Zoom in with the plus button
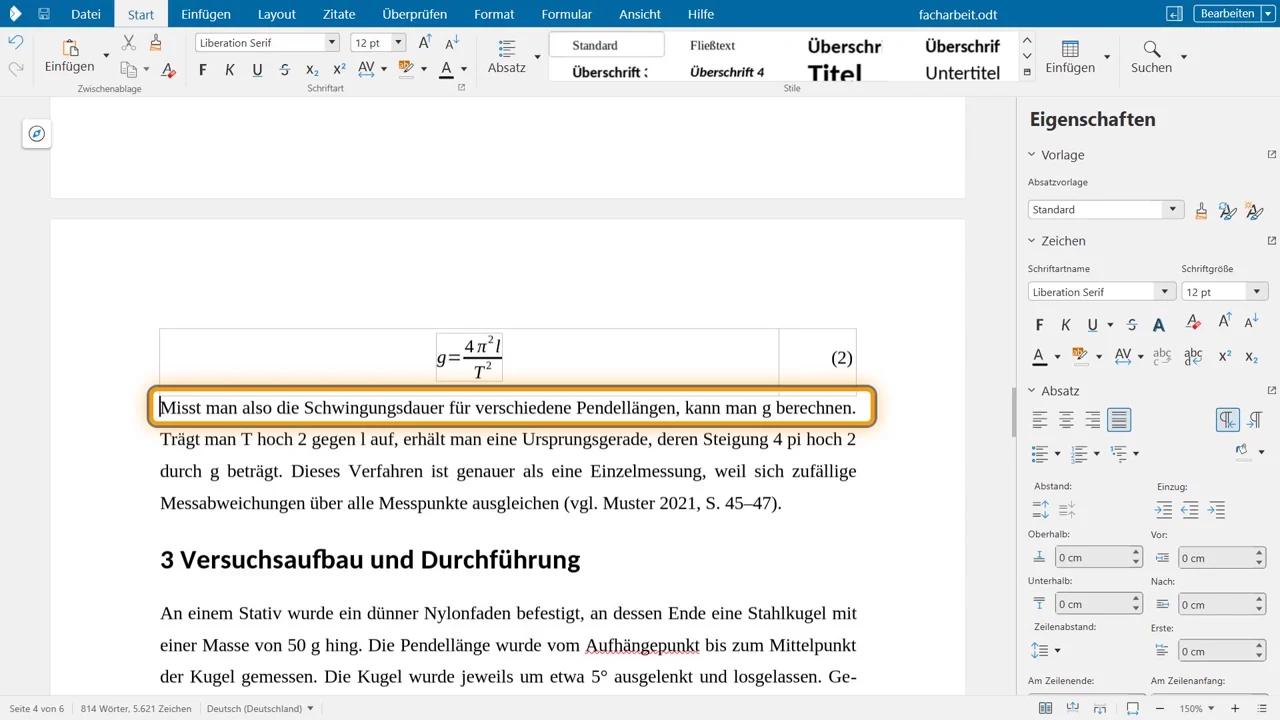Screen dimensions: 1280x720 [x=1235, y=709]
